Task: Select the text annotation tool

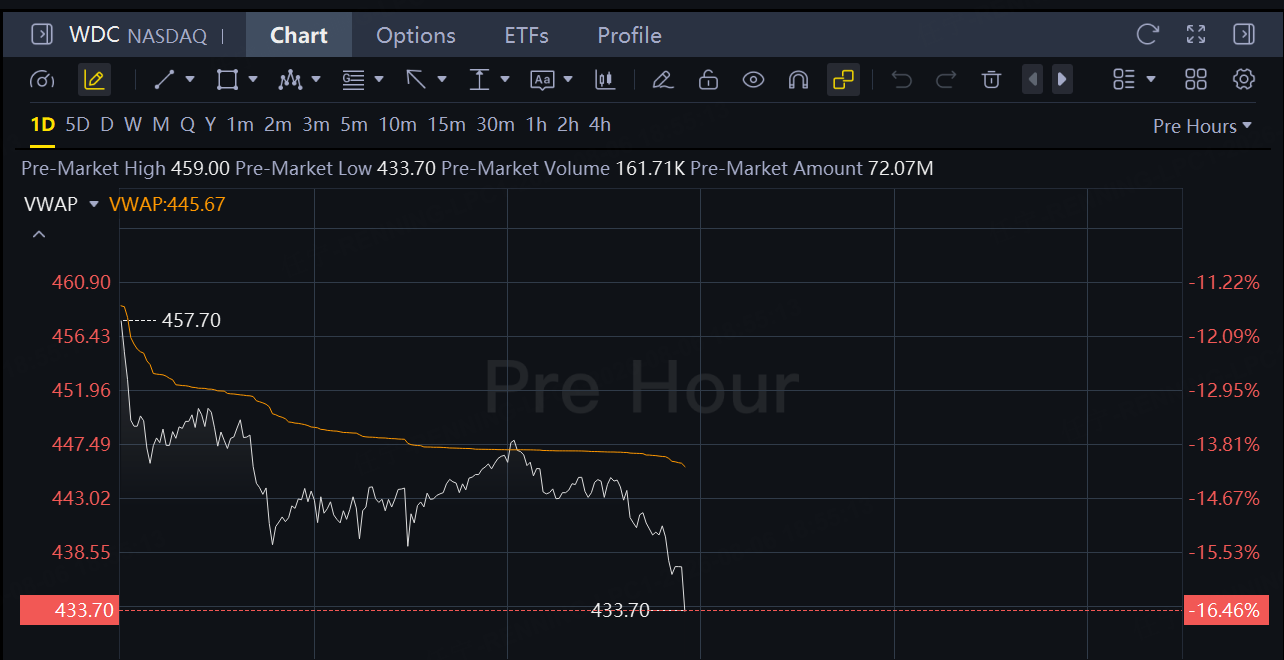Action: click(x=542, y=79)
